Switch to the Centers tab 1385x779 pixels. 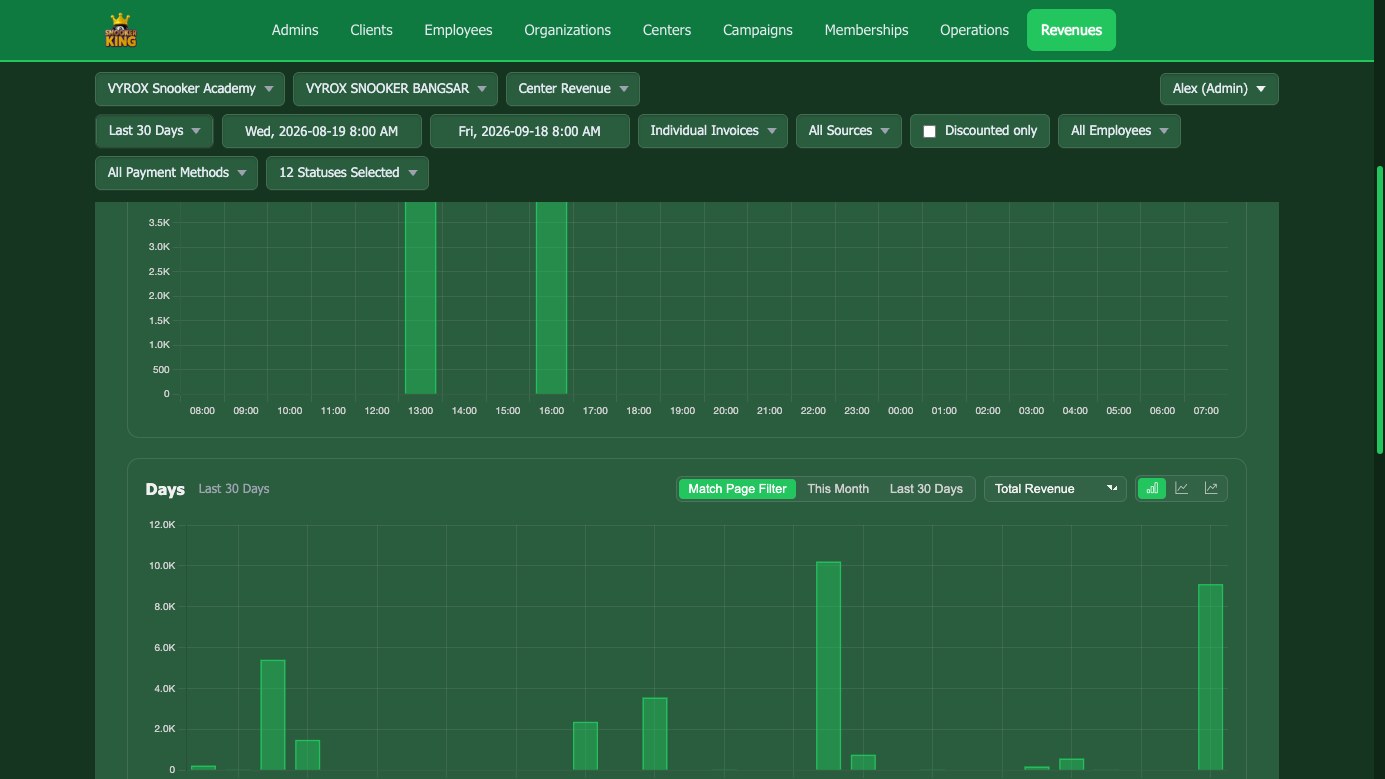(x=667, y=30)
